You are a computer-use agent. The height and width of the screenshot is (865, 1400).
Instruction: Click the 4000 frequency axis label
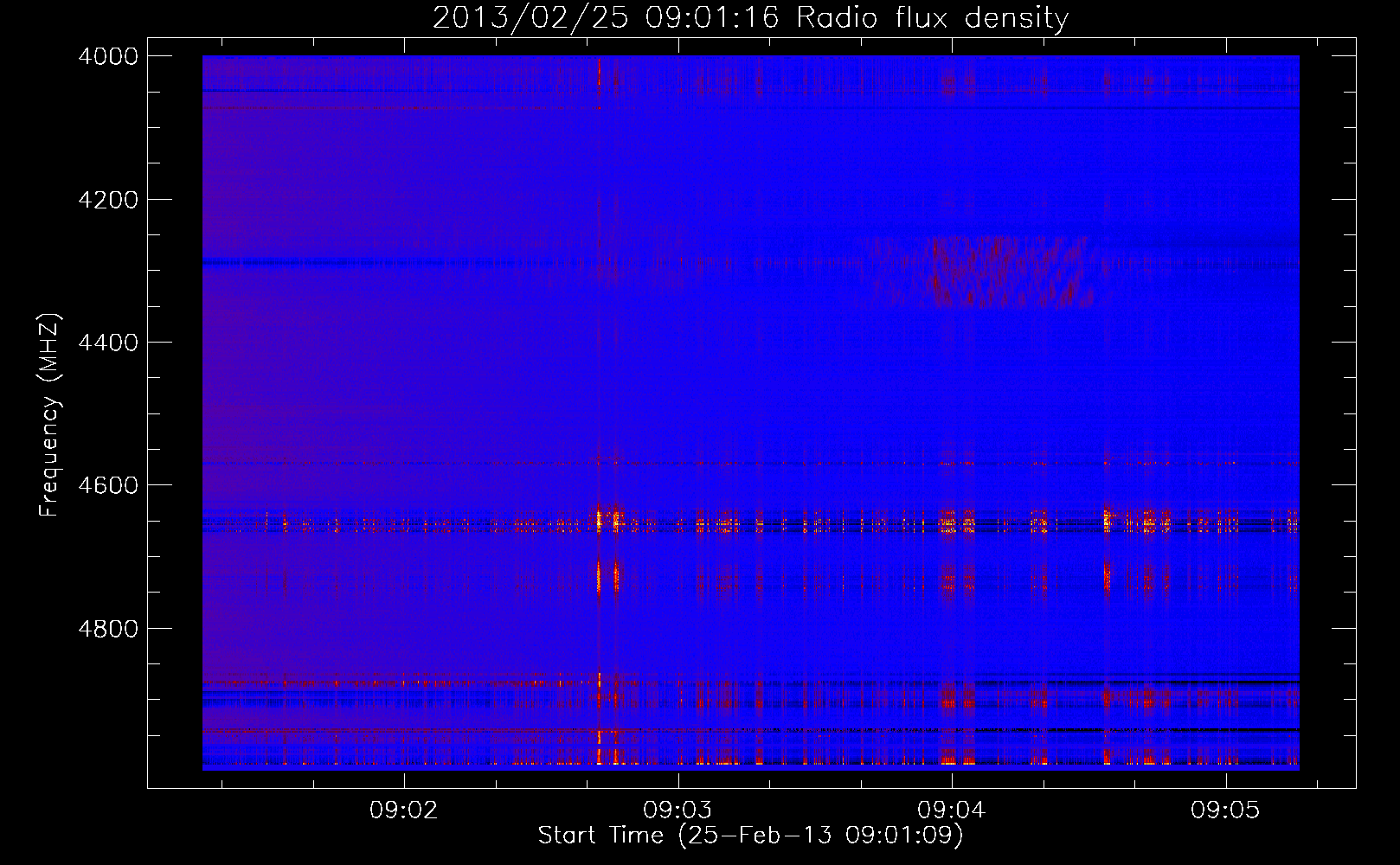pos(108,56)
